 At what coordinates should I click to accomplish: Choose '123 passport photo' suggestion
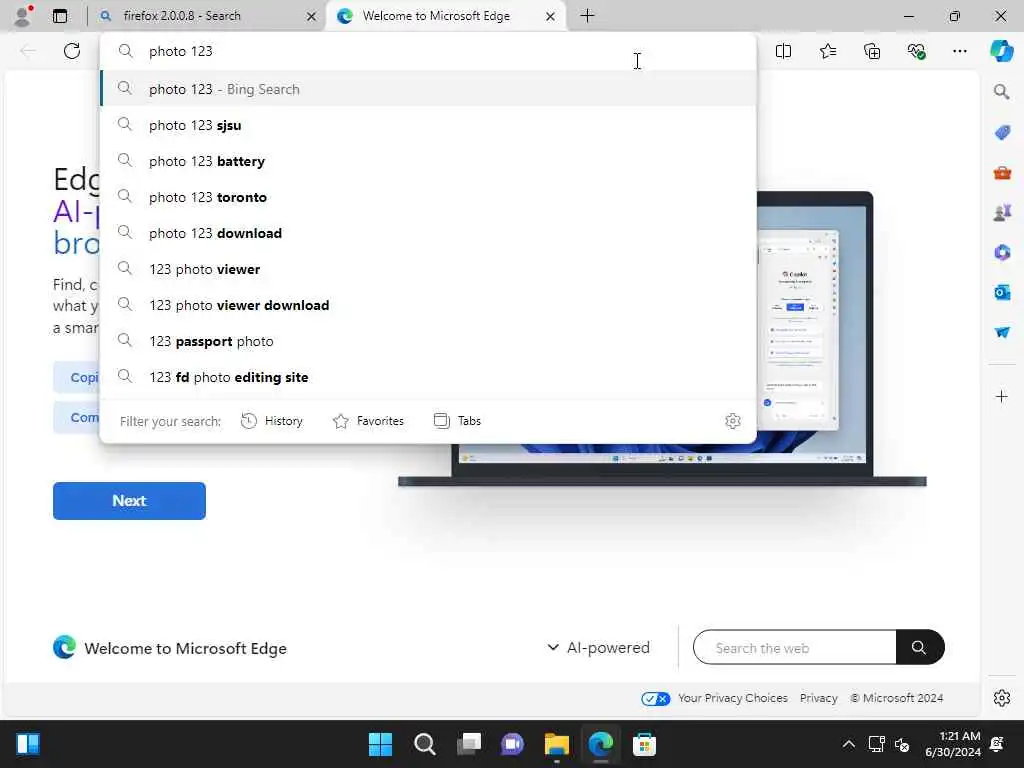tap(428, 340)
